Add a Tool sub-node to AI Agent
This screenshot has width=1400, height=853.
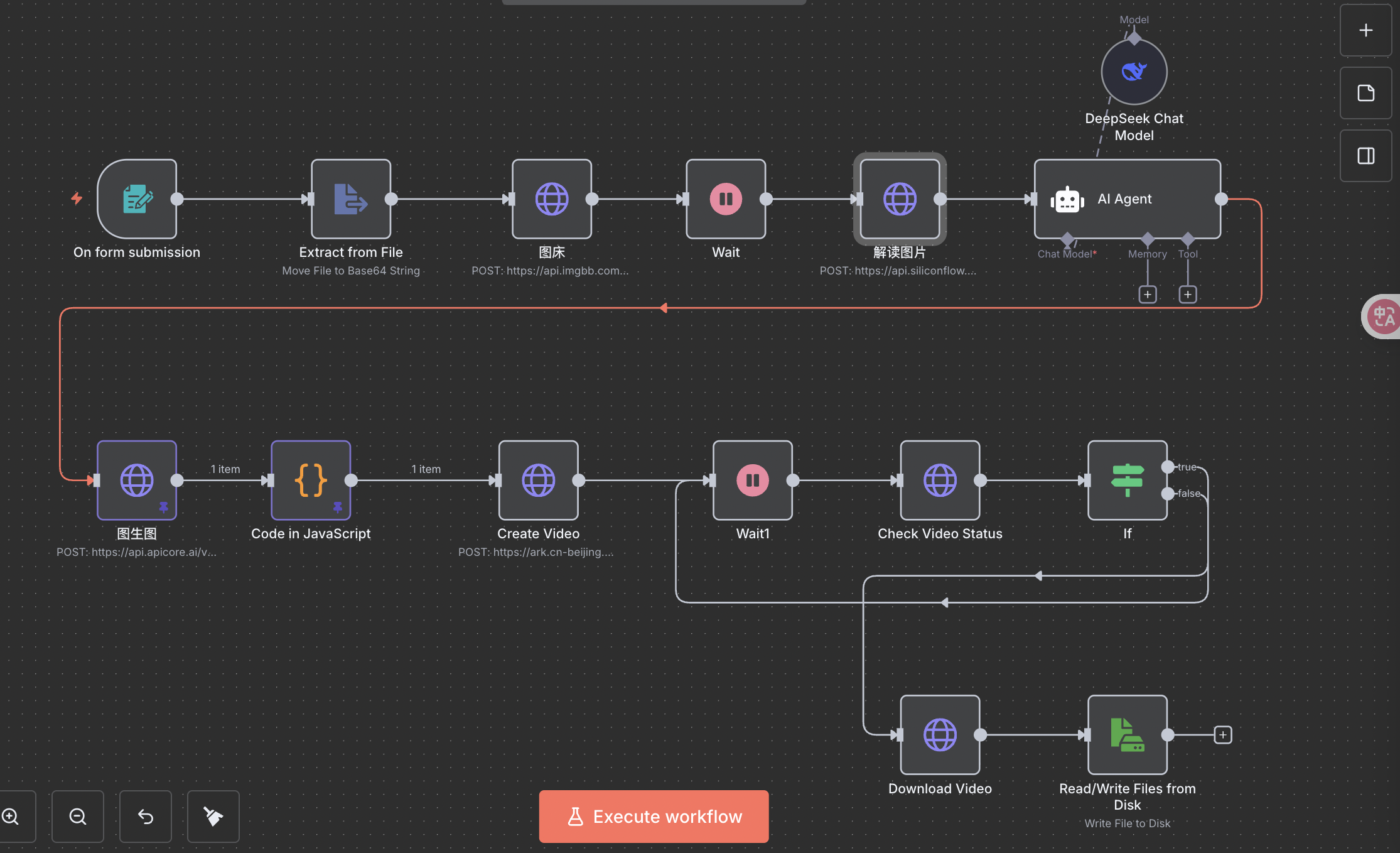(1188, 295)
